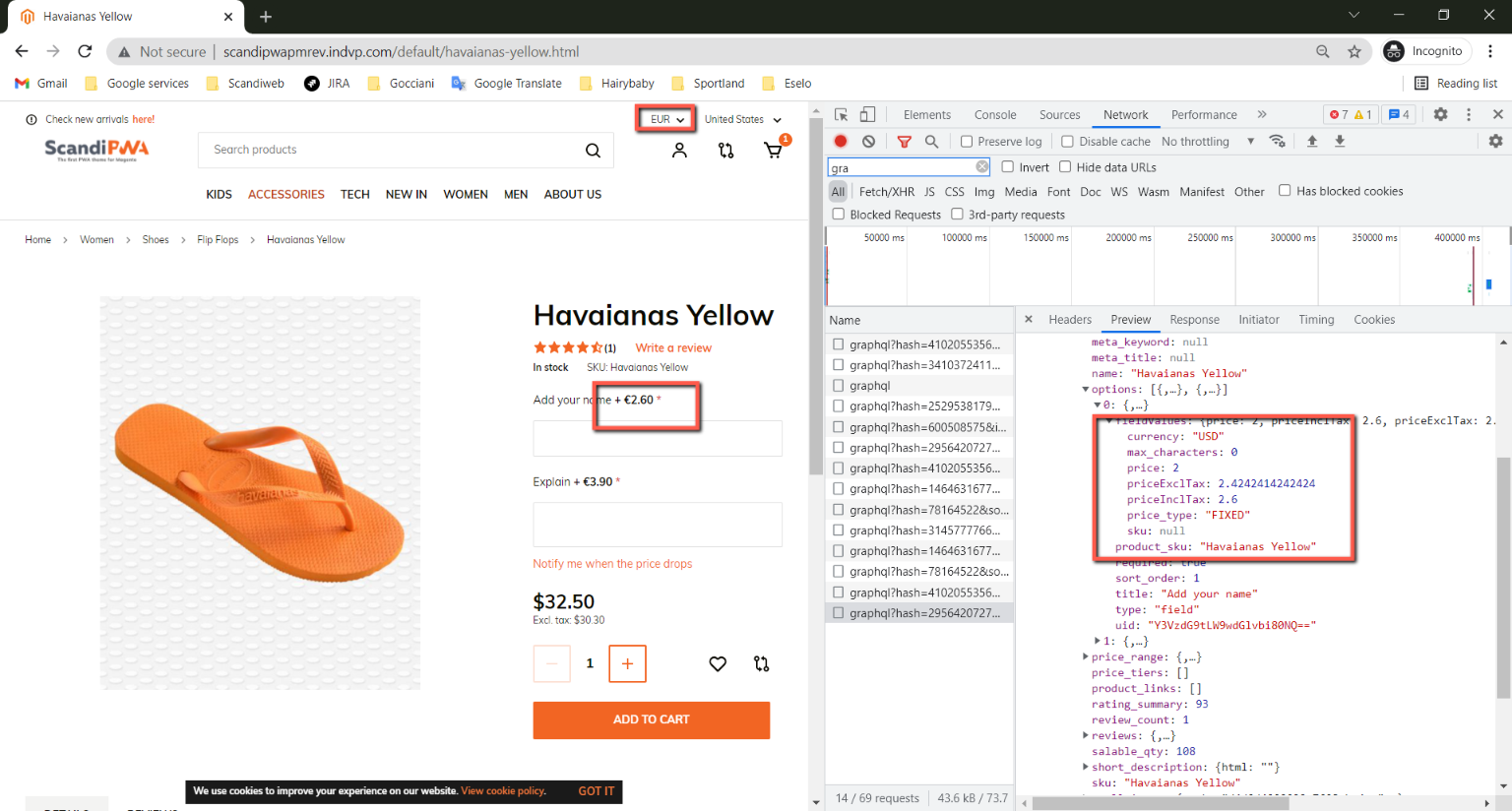Go to Flip Flops breadcrumb
Viewport: 1512px width, 811px height.
click(x=218, y=240)
